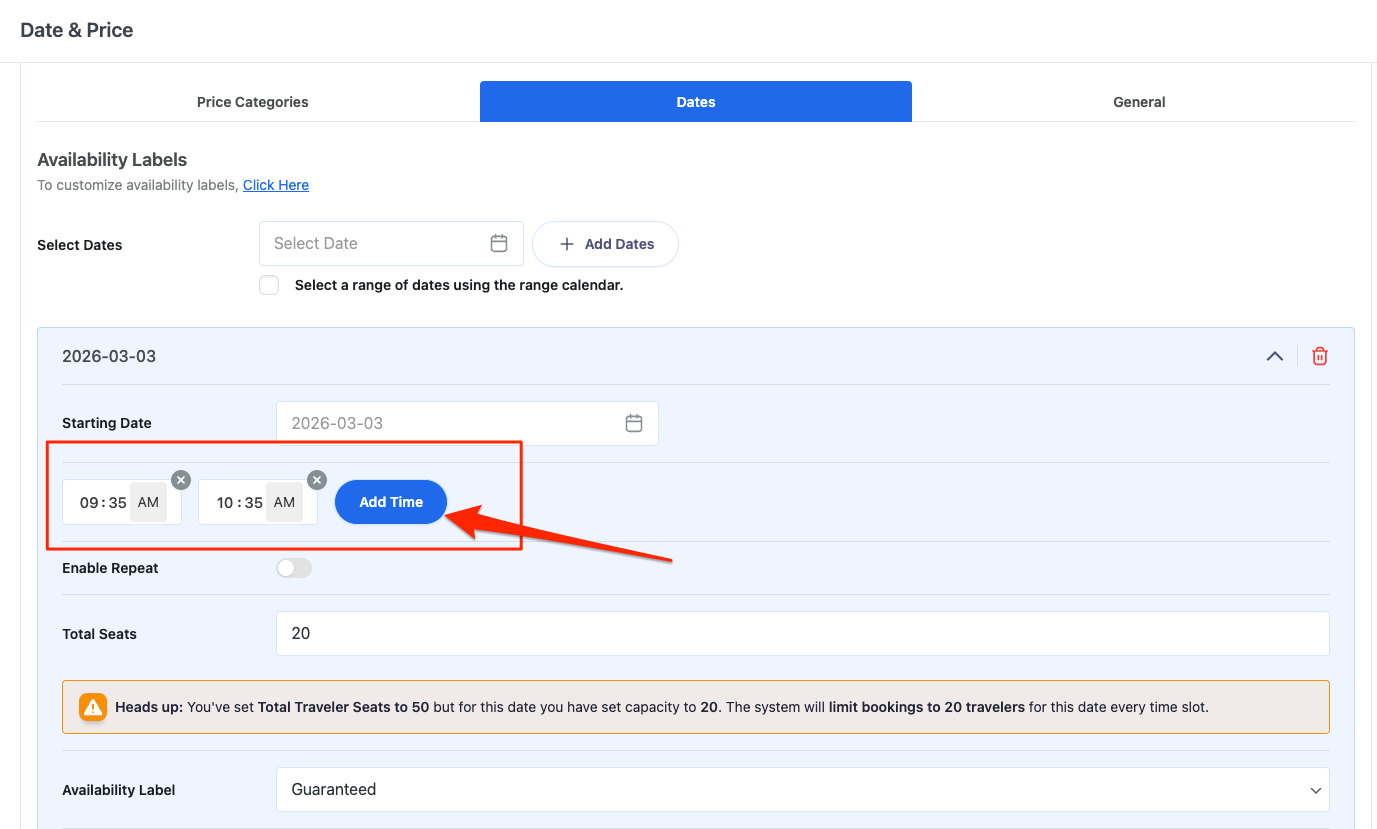This screenshot has height=829, width=1377.
Task: Click the orange warning icon in Heads up notice
Action: point(93,707)
